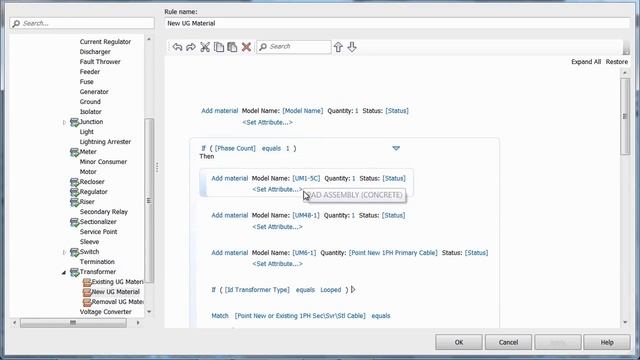Click [UM48-1] model name link
This screenshot has height=360, width=640.
[x=306, y=215]
